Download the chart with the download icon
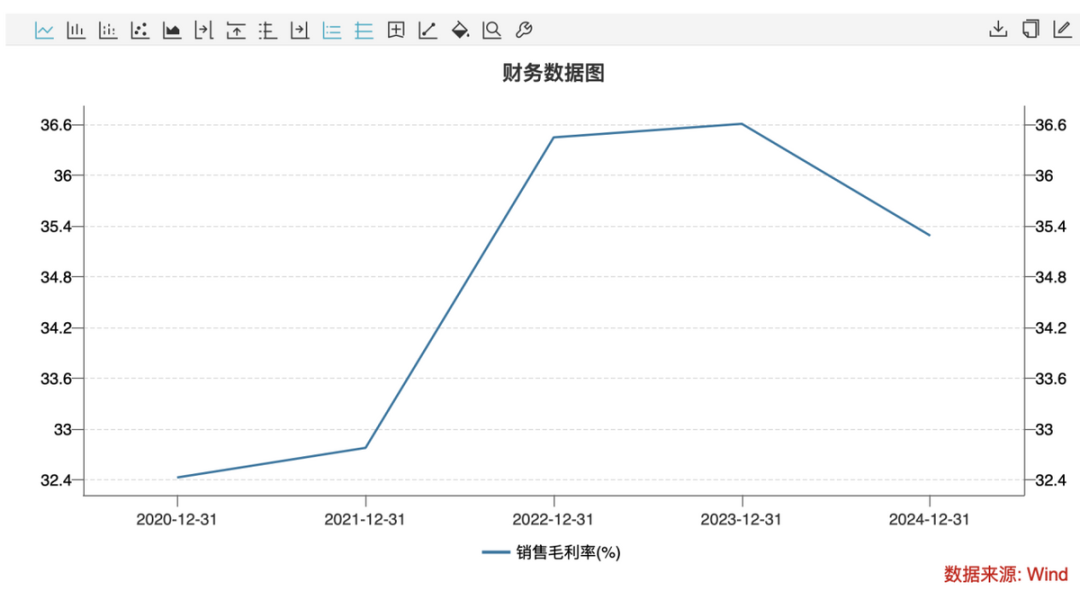 click(998, 29)
